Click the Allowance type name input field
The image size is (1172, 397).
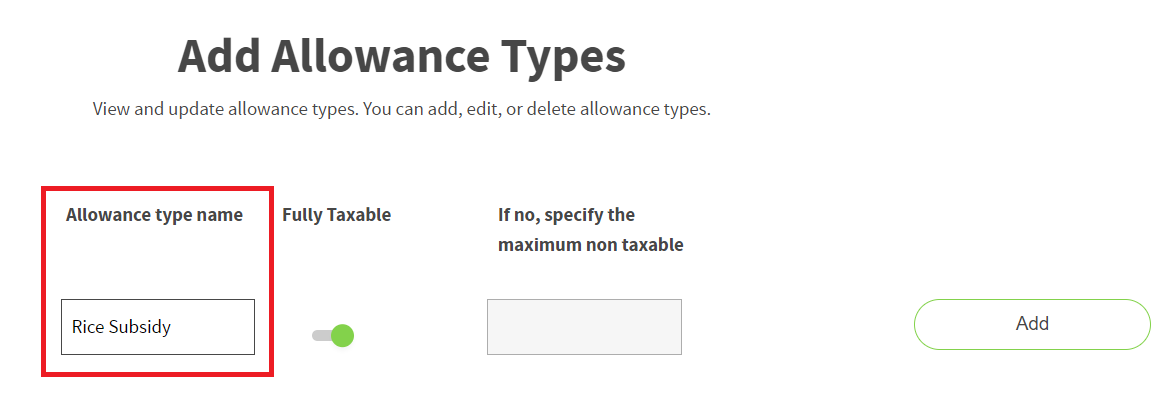[158, 327]
